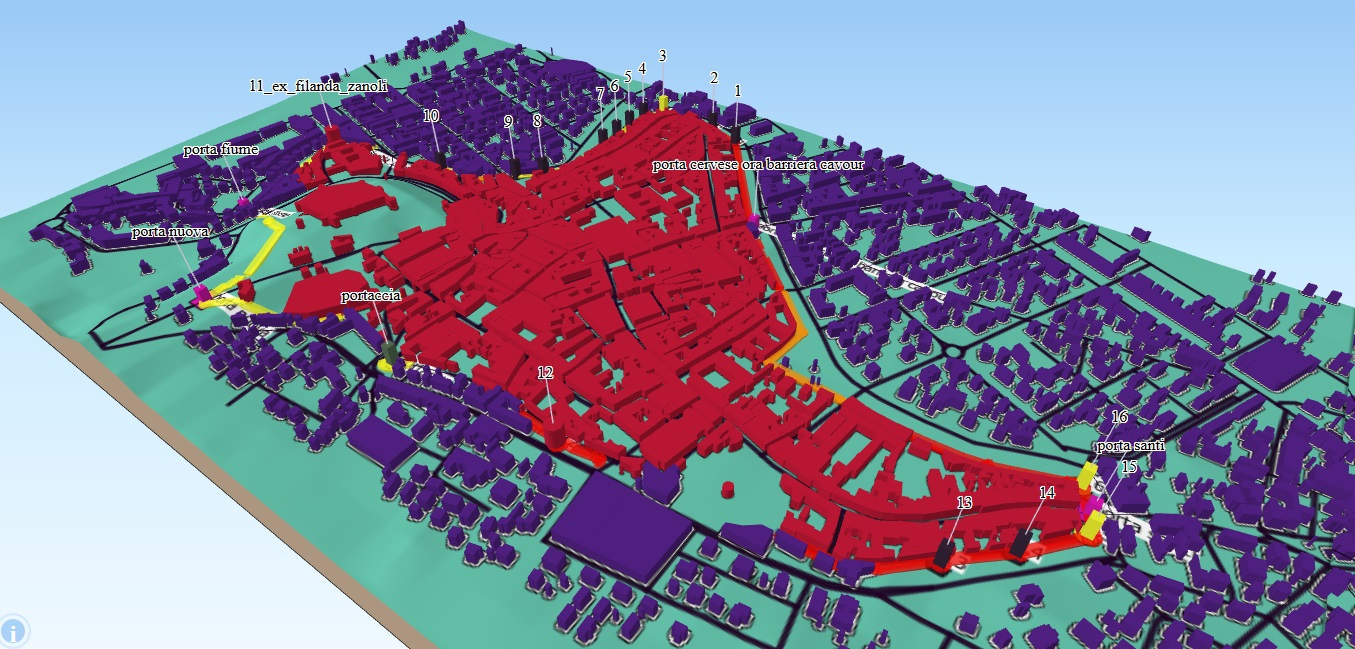1355x649 pixels.
Task: Click the "porta fiume" gate label
Action: [x=221, y=150]
